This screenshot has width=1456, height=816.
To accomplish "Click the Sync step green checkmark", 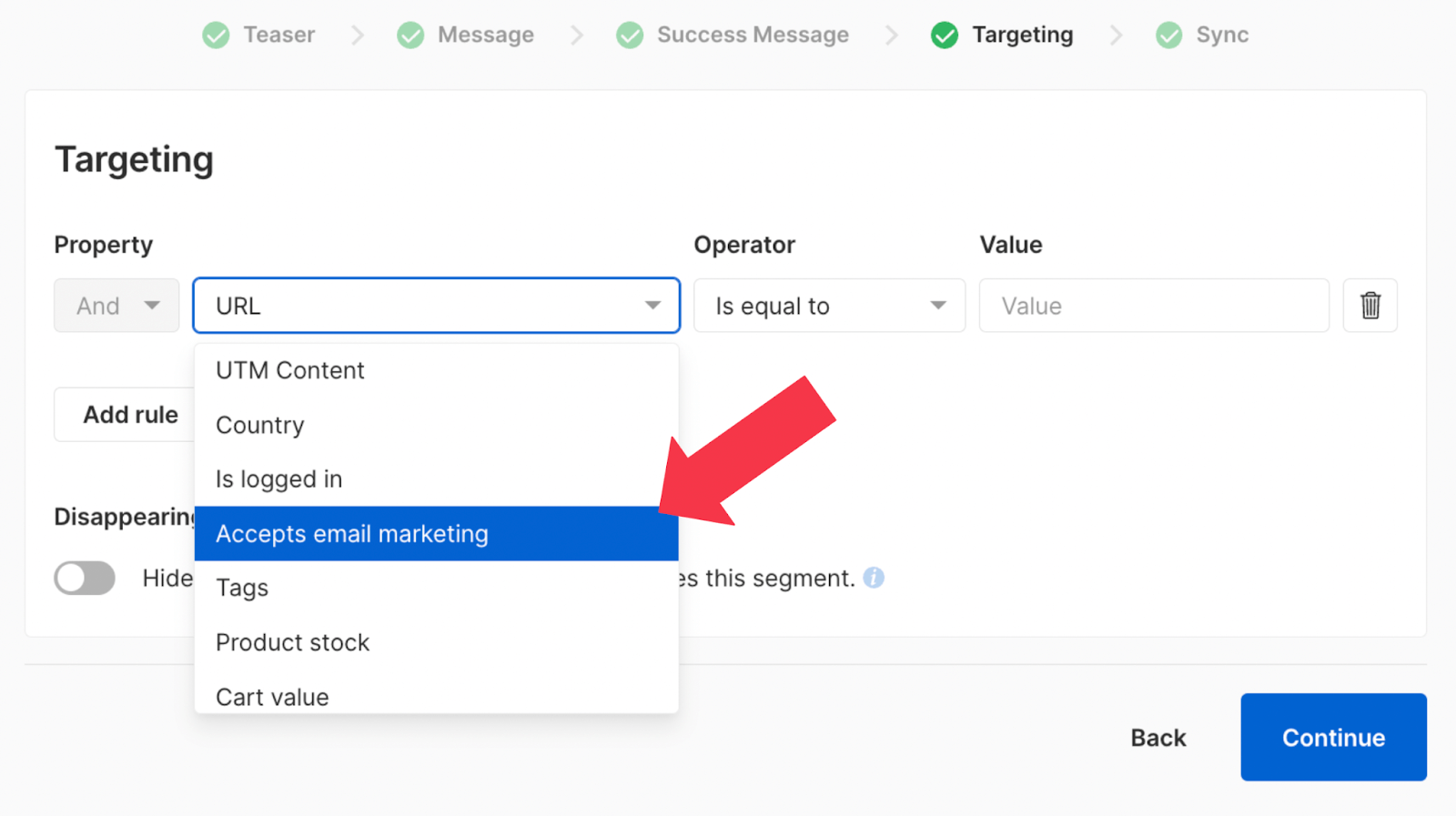I will point(1168,35).
